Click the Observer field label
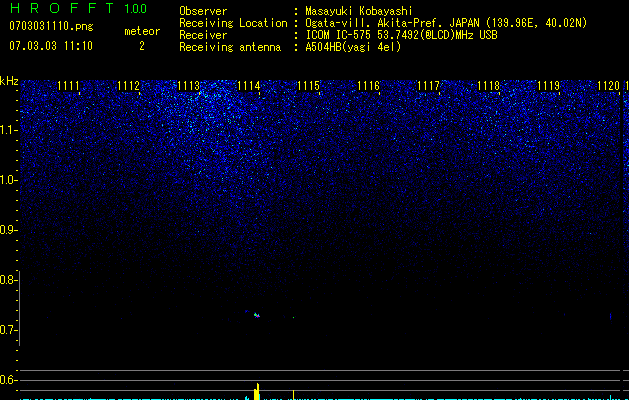 click(203, 11)
